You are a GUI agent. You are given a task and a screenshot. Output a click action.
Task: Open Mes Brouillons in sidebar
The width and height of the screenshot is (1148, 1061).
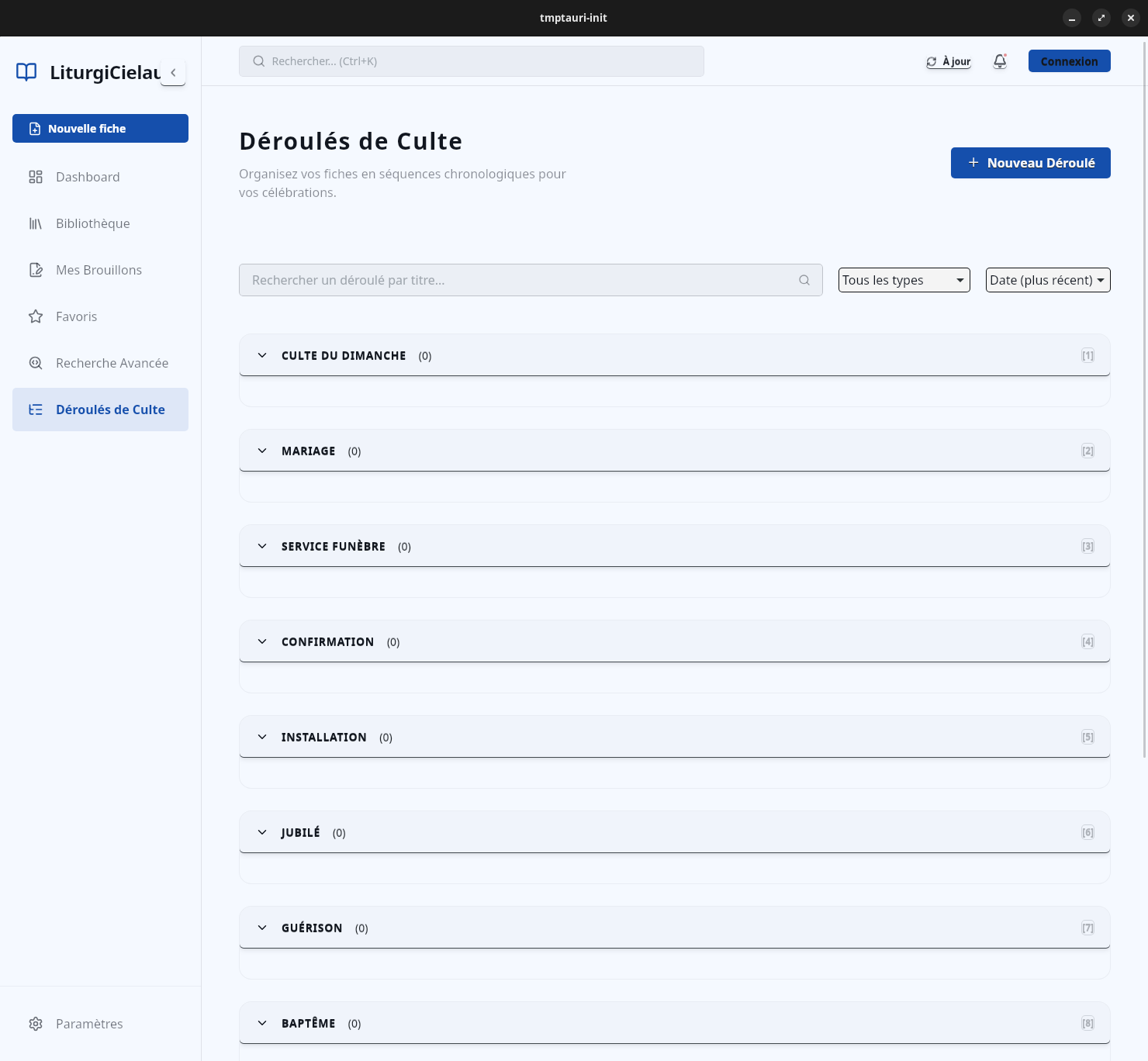[x=100, y=270]
